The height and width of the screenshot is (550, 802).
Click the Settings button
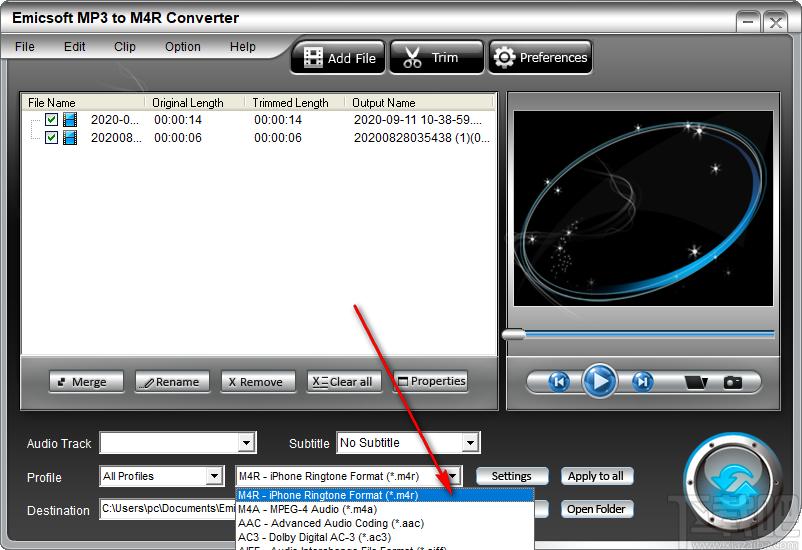(x=511, y=476)
